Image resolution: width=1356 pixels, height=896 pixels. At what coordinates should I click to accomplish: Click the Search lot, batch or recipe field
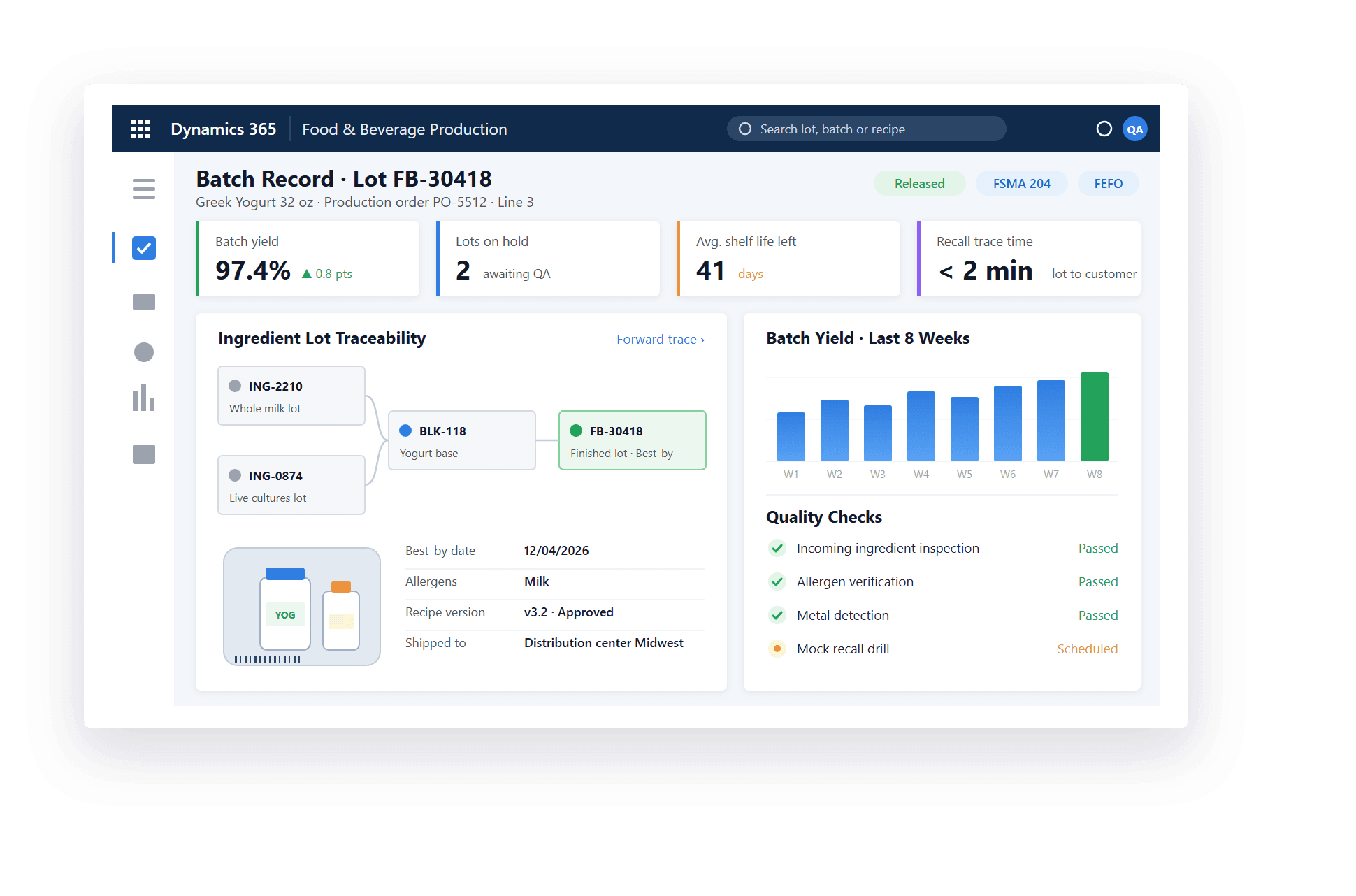pyautogui.click(x=867, y=129)
